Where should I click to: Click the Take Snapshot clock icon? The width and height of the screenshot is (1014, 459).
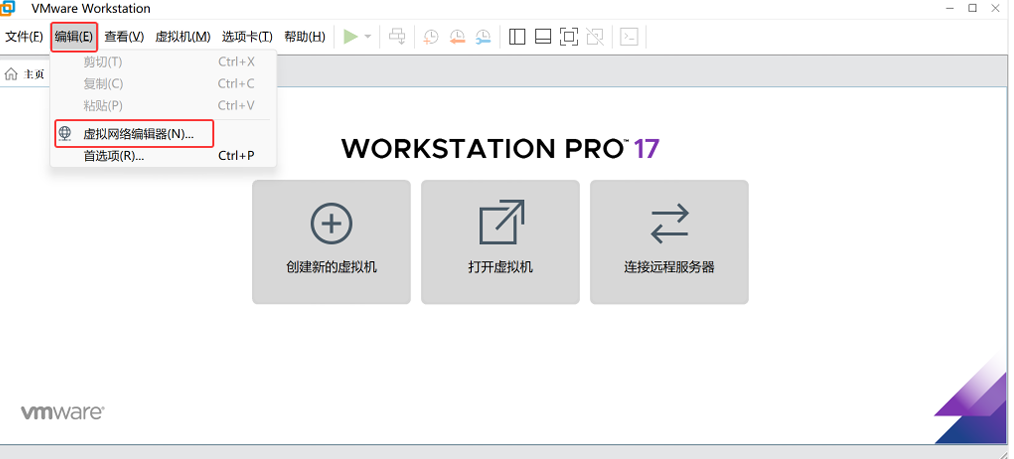431,37
